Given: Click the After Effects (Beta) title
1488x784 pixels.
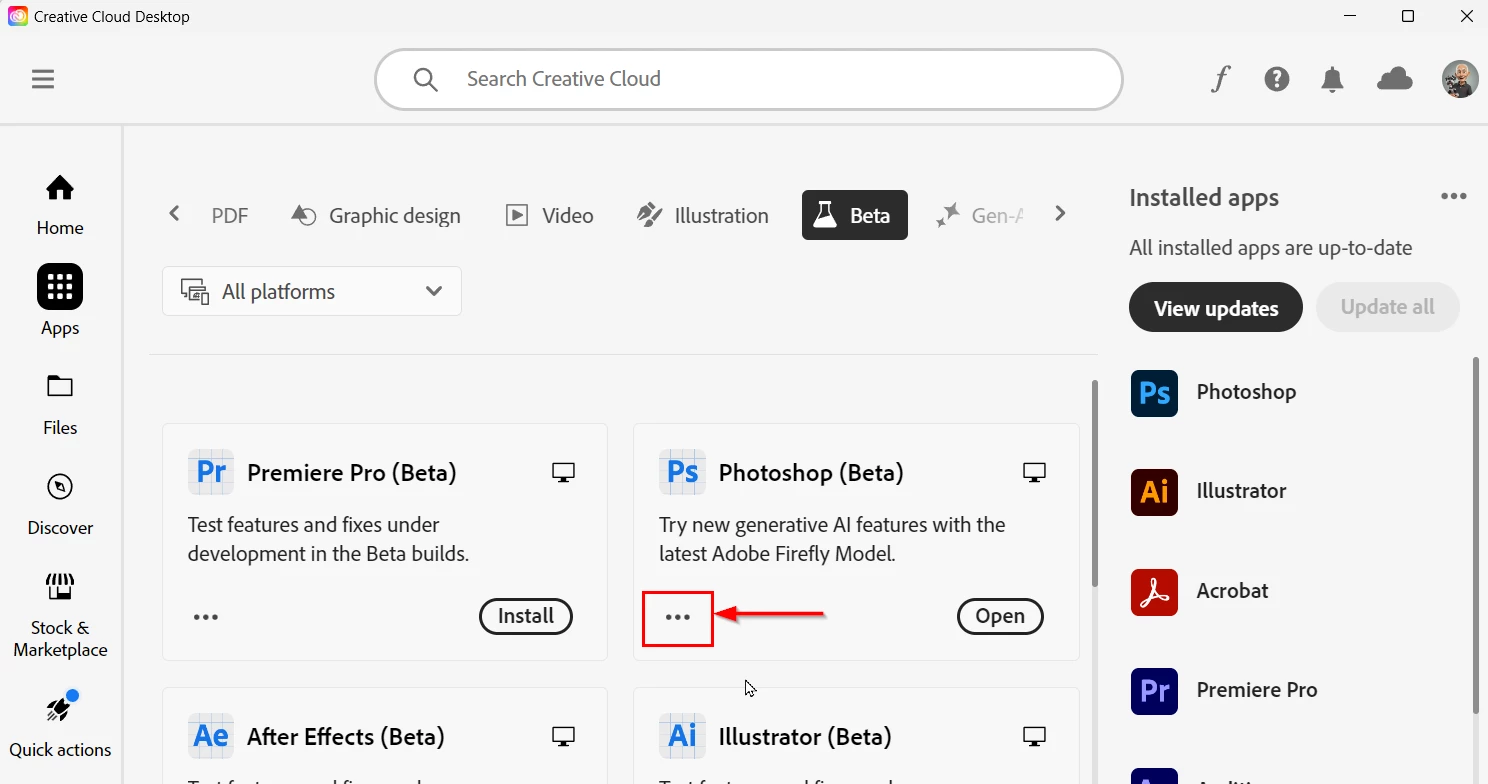Looking at the screenshot, I should [x=346, y=737].
